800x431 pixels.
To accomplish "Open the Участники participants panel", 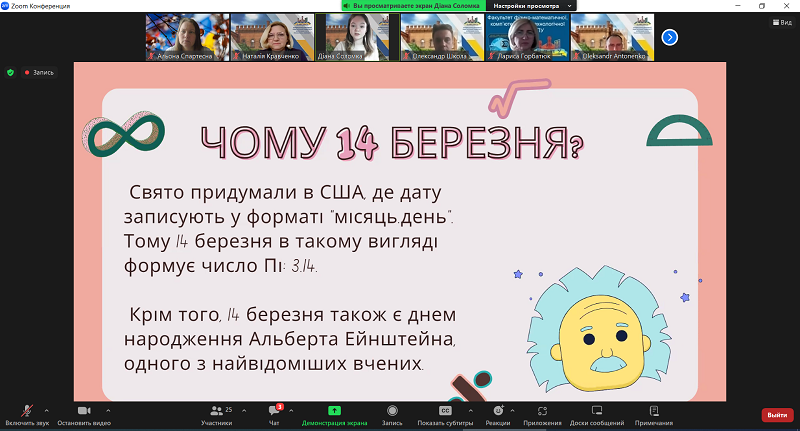I will pyautogui.click(x=217, y=415).
